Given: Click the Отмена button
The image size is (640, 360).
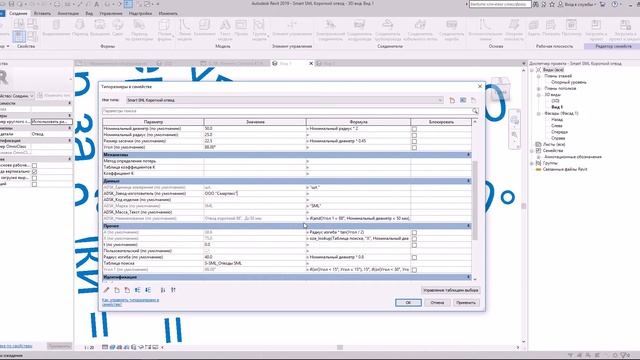Looking at the screenshot, I should pyautogui.click(x=437, y=302).
